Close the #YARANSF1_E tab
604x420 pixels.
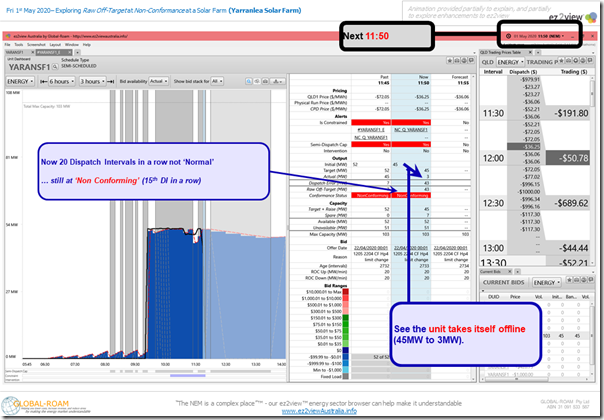click(70, 52)
